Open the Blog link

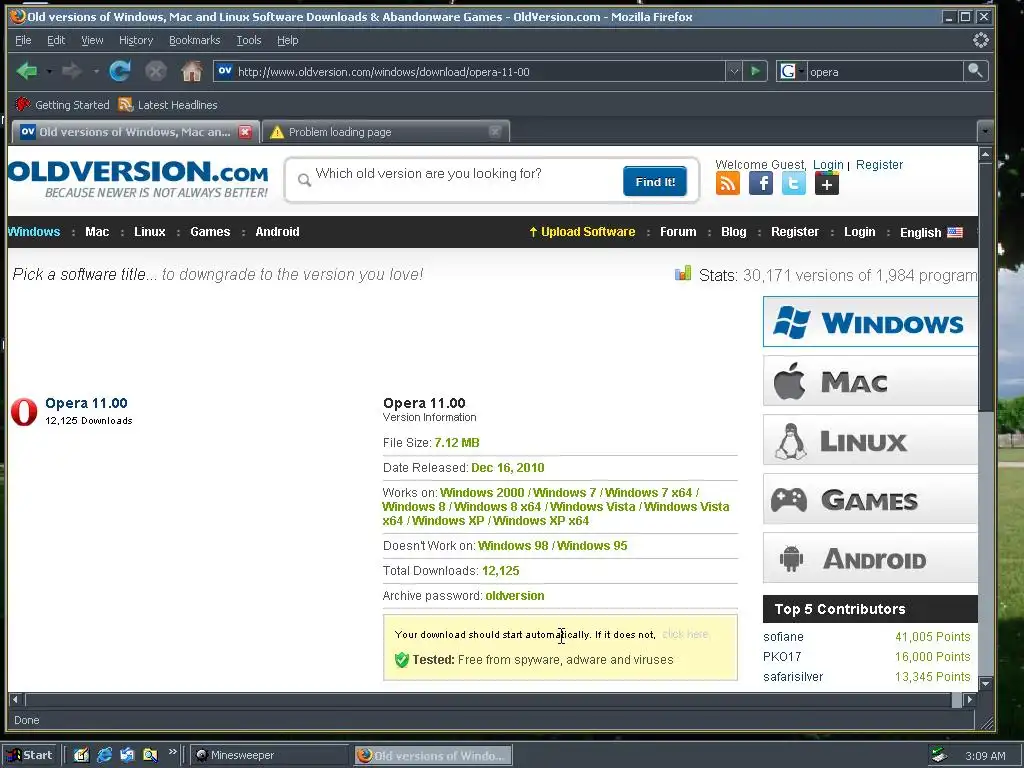pyautogui.click(x=733, y=232)
